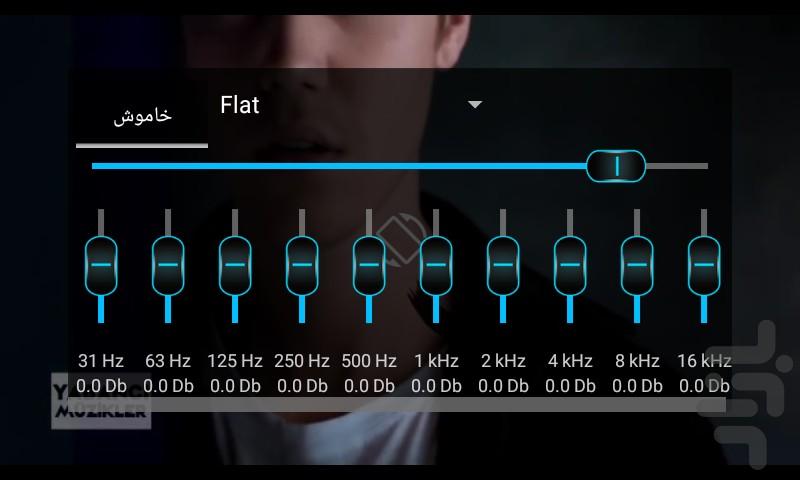Click the 125 Hz band slider knob
The width and height of the screenshot is (800, 480).
point(235,265)
